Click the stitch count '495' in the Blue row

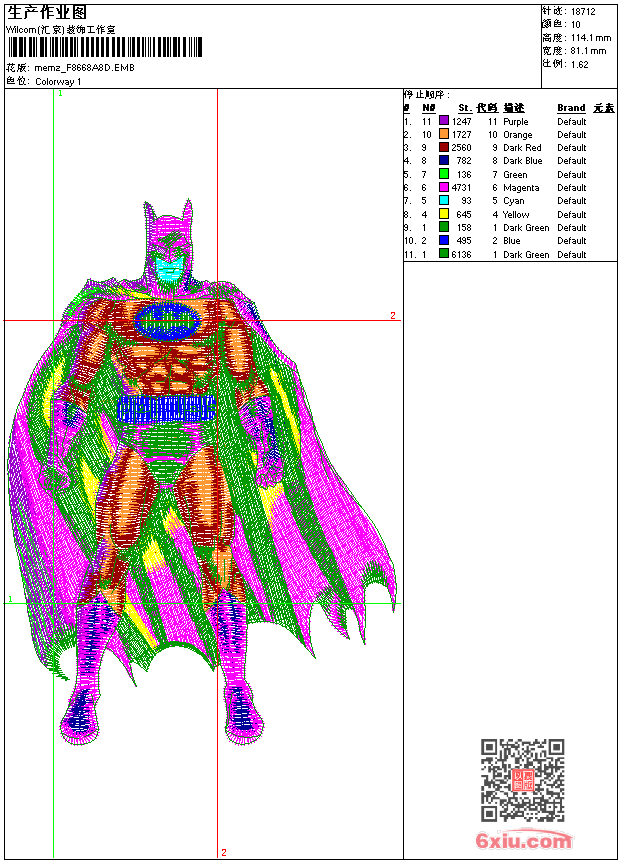(464, 241)
